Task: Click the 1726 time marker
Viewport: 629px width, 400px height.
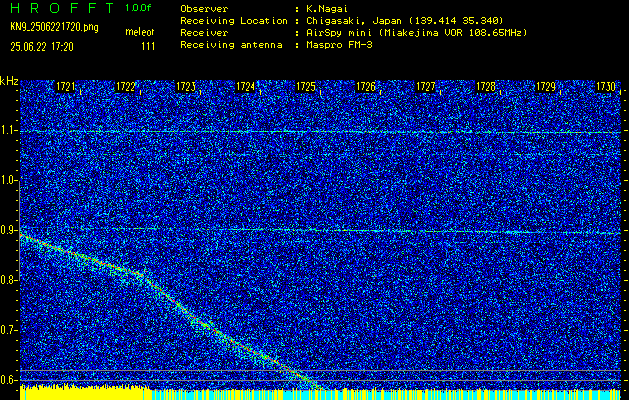Action: [x=366, y=87]
